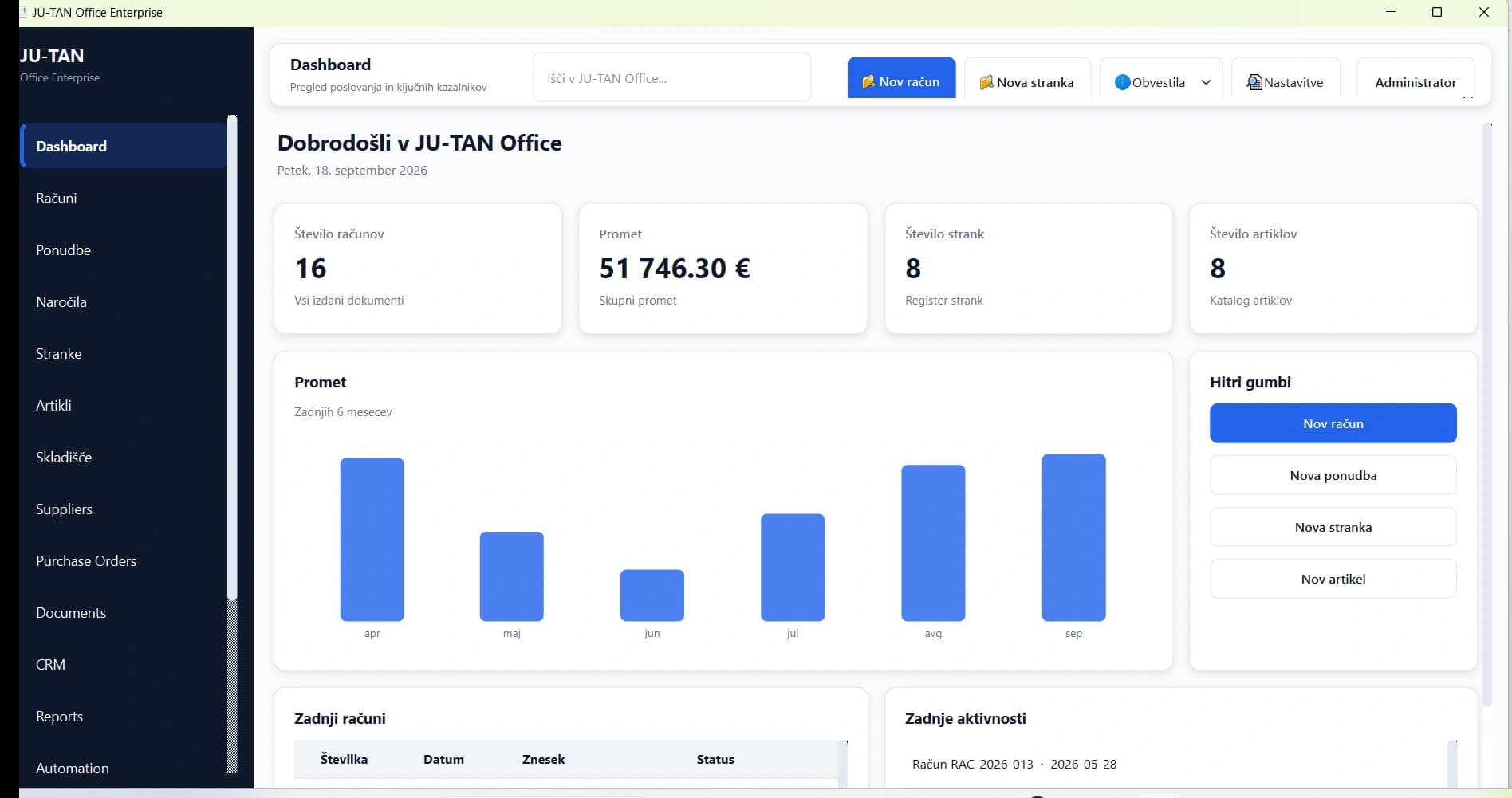Focus the 'Išči v JU-TAN Office' search field
The width and height of the screenshot is (1512, 798).
pos(671,78)
